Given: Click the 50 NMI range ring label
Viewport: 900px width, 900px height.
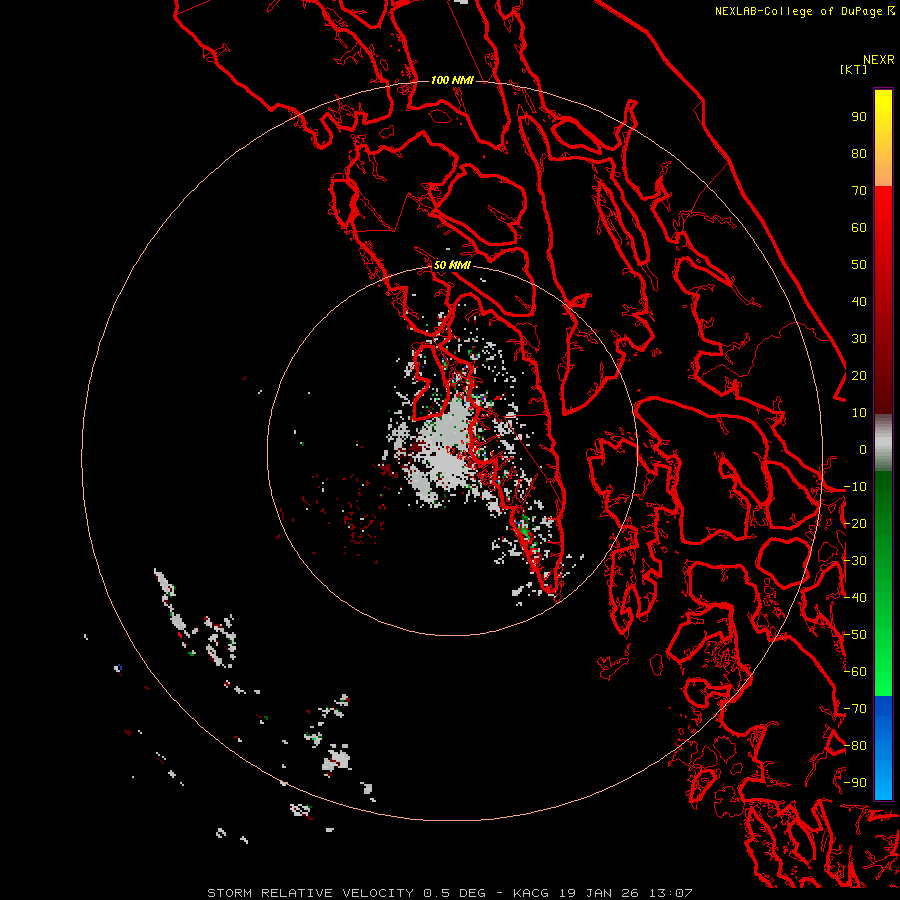Looking at the screenshot, I should (x=452, y=265).
